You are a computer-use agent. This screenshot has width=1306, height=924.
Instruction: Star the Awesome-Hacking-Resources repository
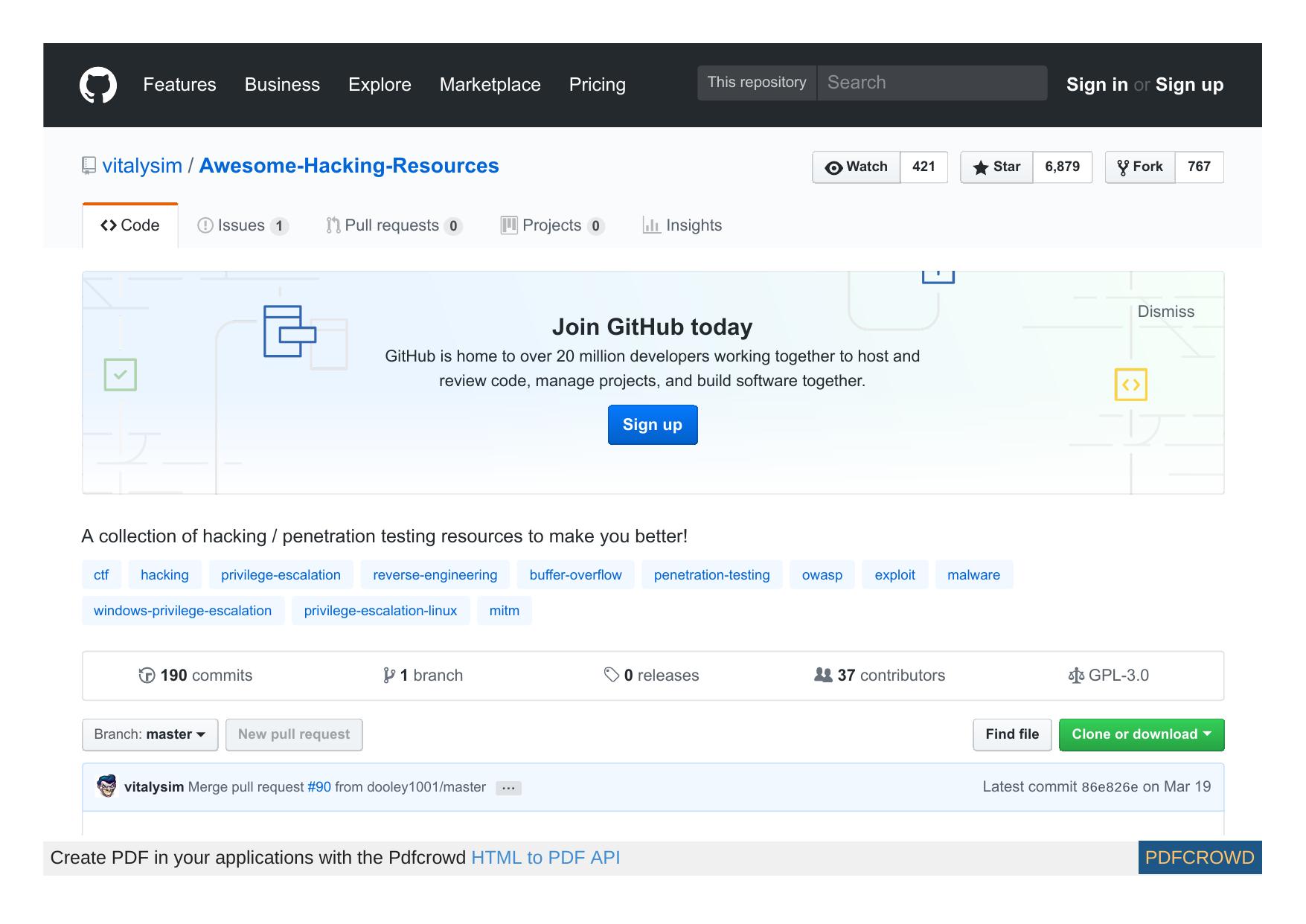coord(996,167)
